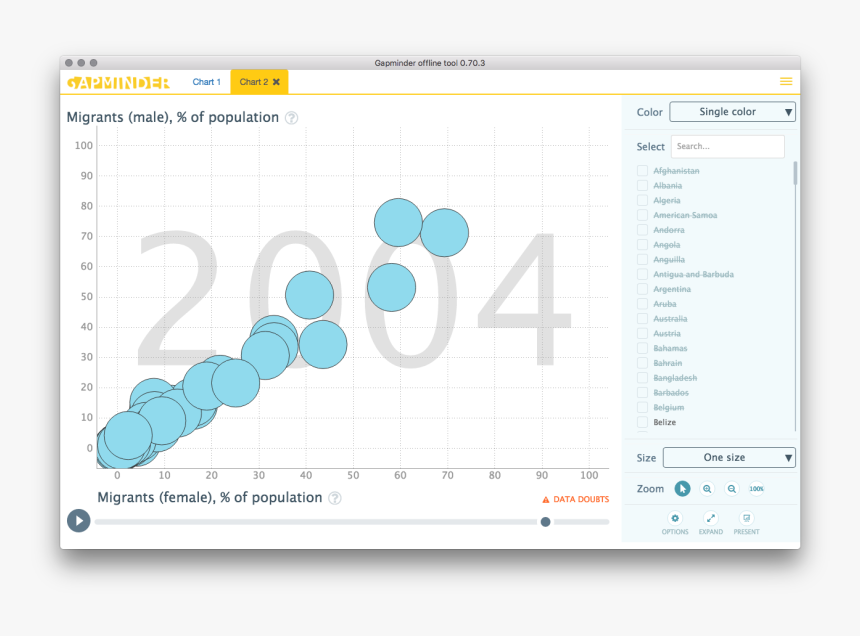Screen dimensions: 860x636
Task: Click the country Search field
Action: (727, 146)
